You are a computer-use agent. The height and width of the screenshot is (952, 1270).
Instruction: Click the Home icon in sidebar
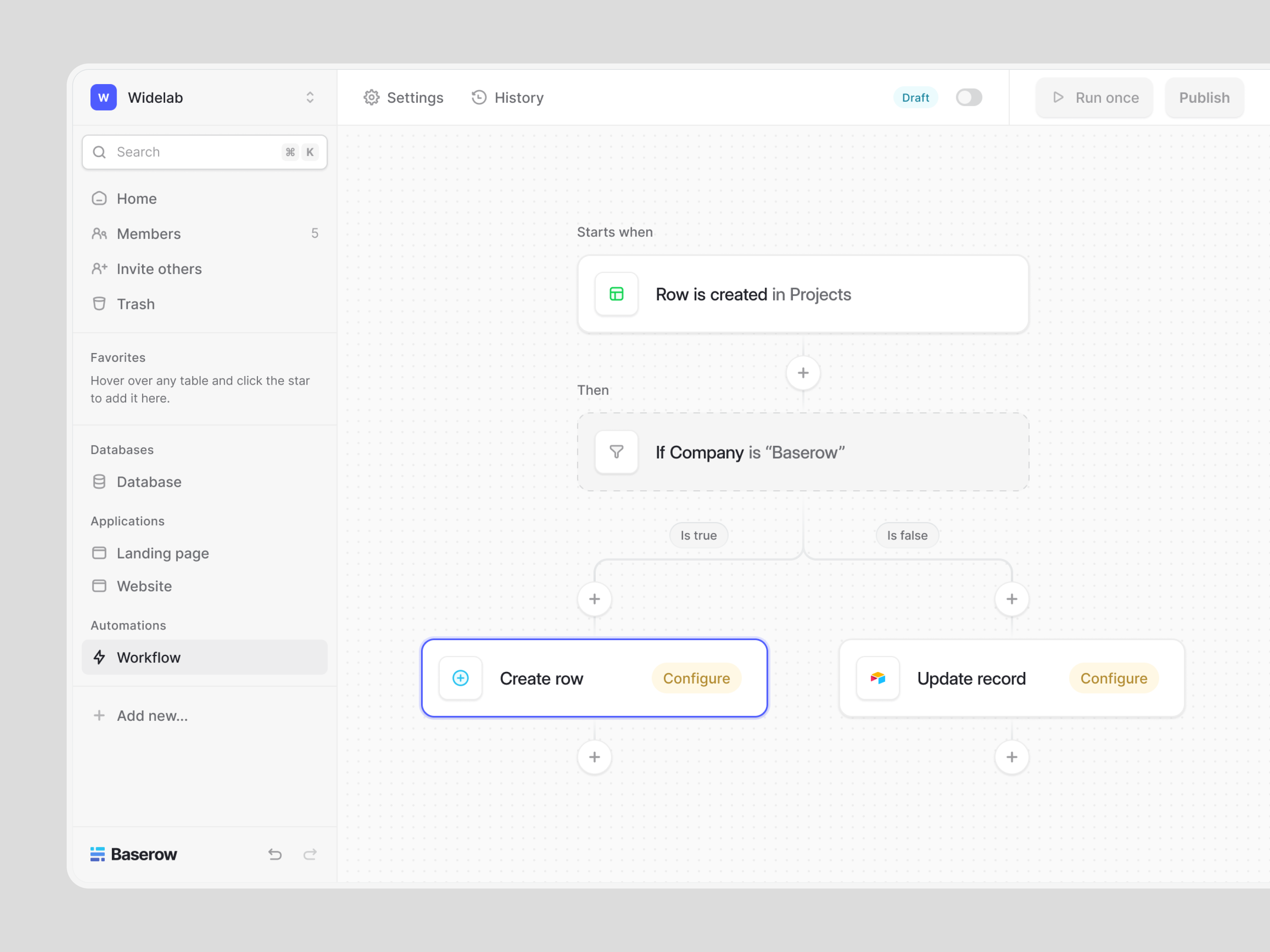99,198
